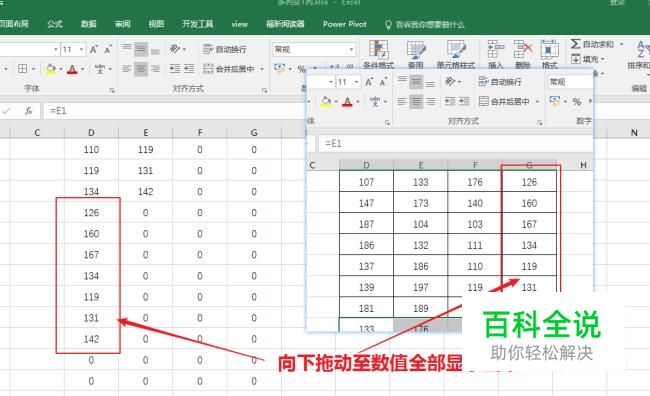650x396 pixels.
Task: Align text right in the main ribbon
Action: (x=155, y=68)
